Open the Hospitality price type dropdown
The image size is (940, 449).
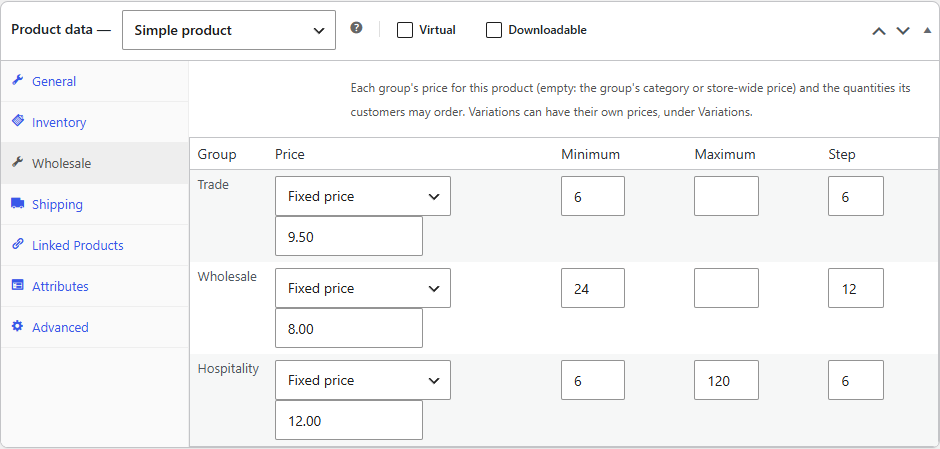(x=363, y=380)
